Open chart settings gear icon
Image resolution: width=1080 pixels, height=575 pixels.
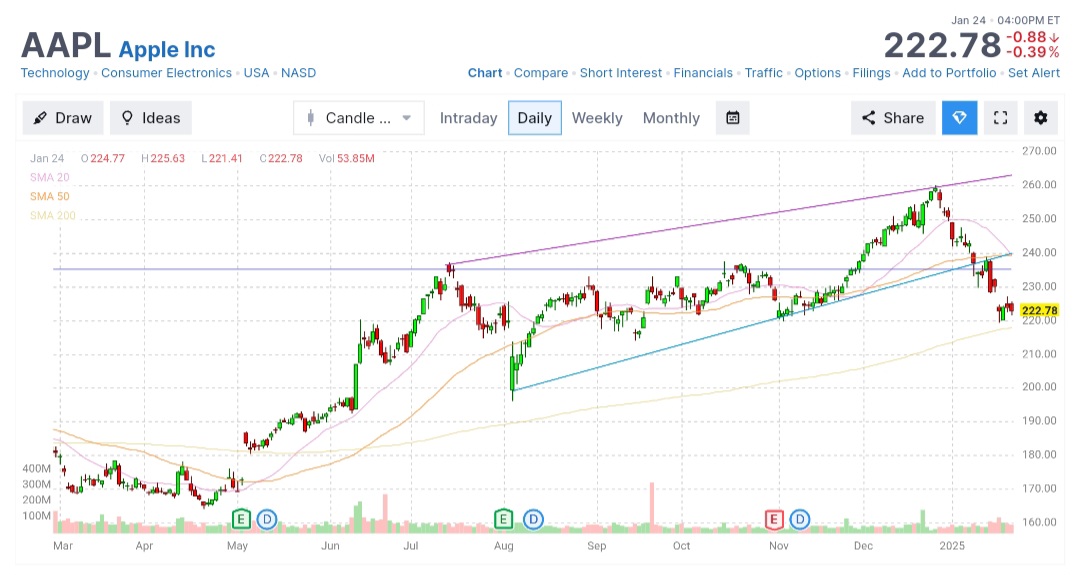click(x=1041, y=118)
